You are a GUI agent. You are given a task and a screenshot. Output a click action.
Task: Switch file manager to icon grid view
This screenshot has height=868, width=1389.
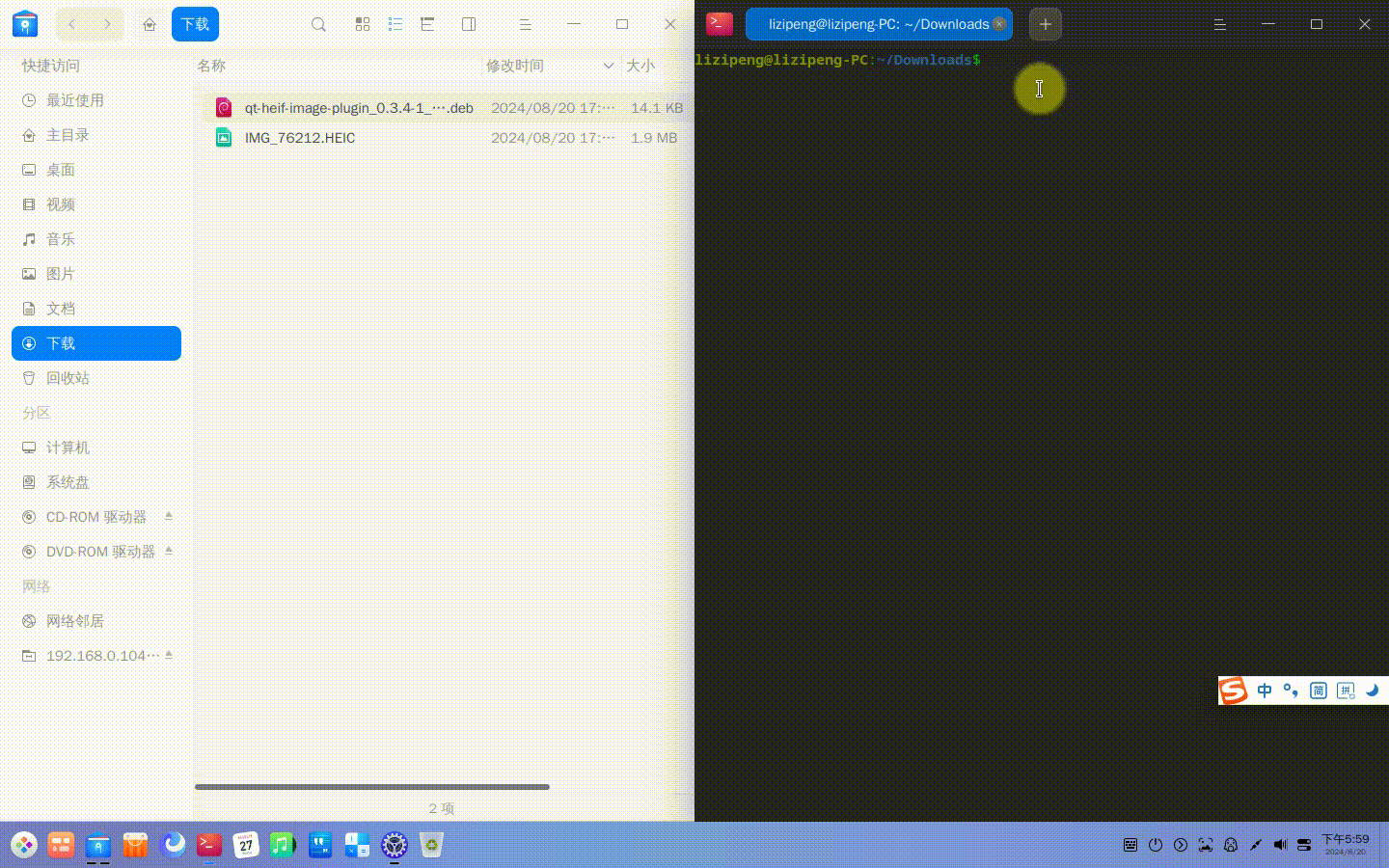pyautogui.click(x=363, y=24)
